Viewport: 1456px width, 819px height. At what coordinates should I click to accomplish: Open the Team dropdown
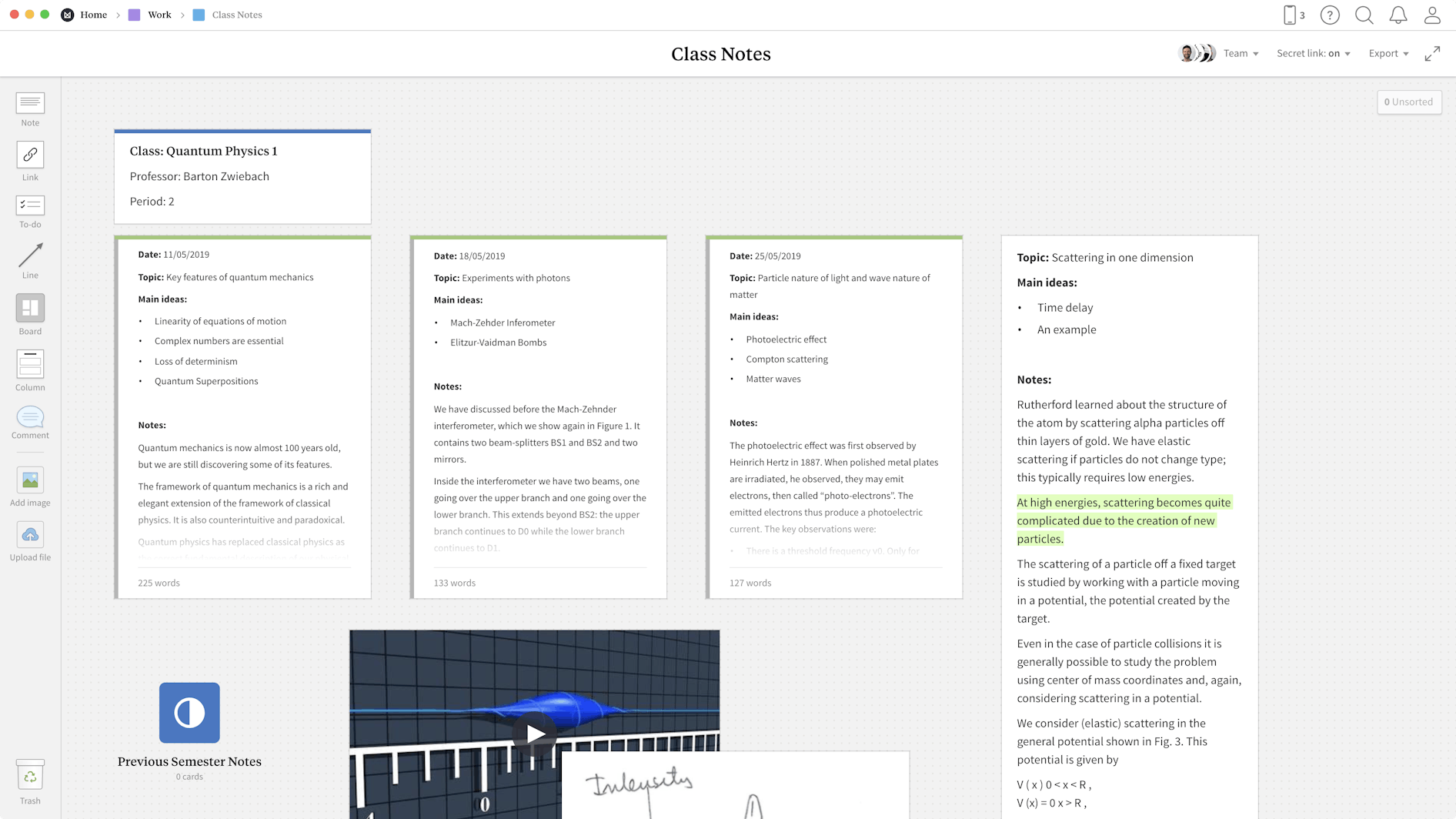pos(1241,53)
